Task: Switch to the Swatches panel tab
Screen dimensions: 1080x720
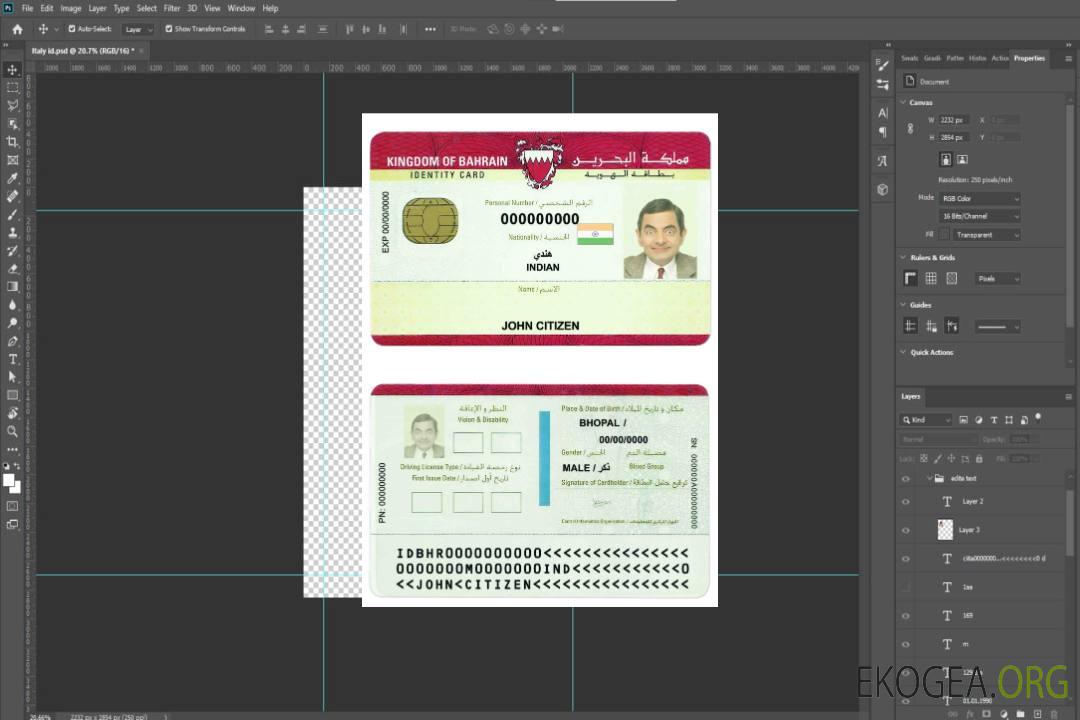Action: [x=910, y=59]
